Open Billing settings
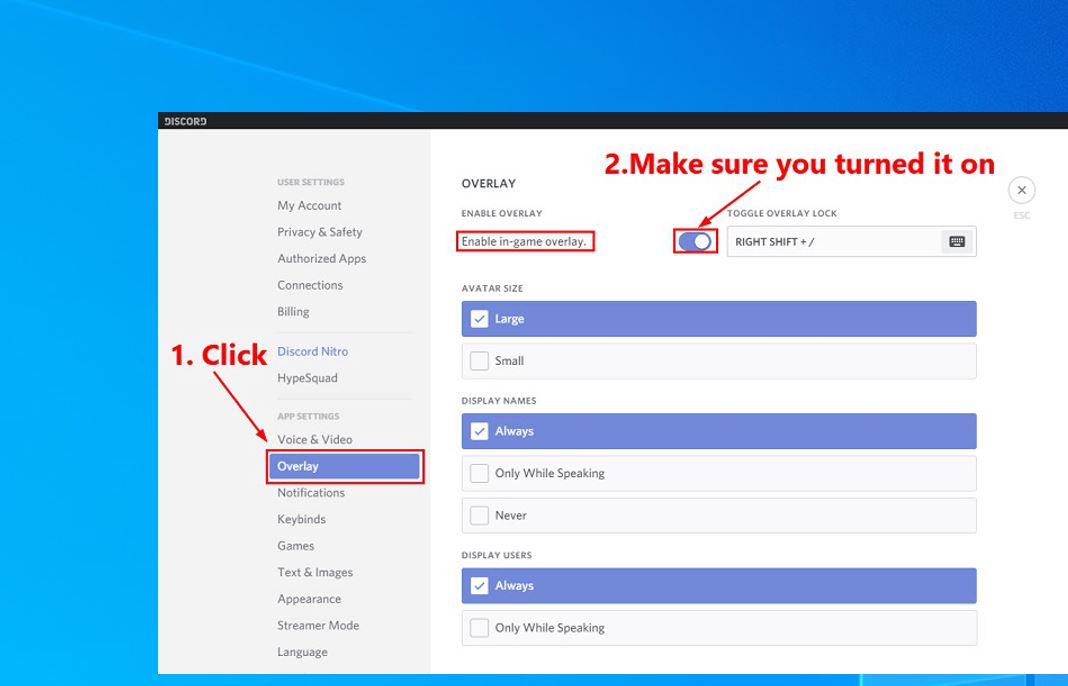 pyautogui.click(x=293, y=312)
